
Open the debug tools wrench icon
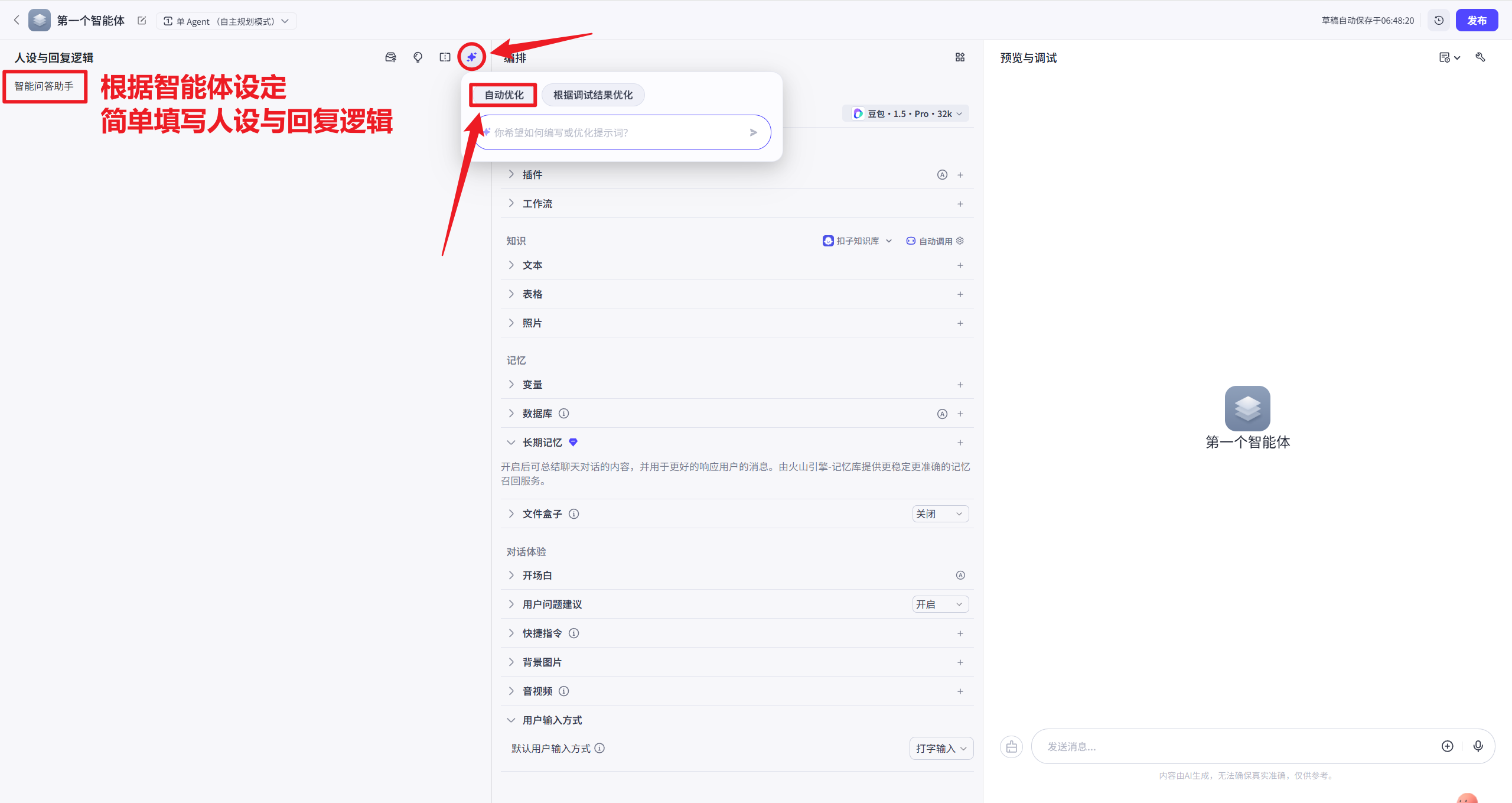[x=1482, y=57]
